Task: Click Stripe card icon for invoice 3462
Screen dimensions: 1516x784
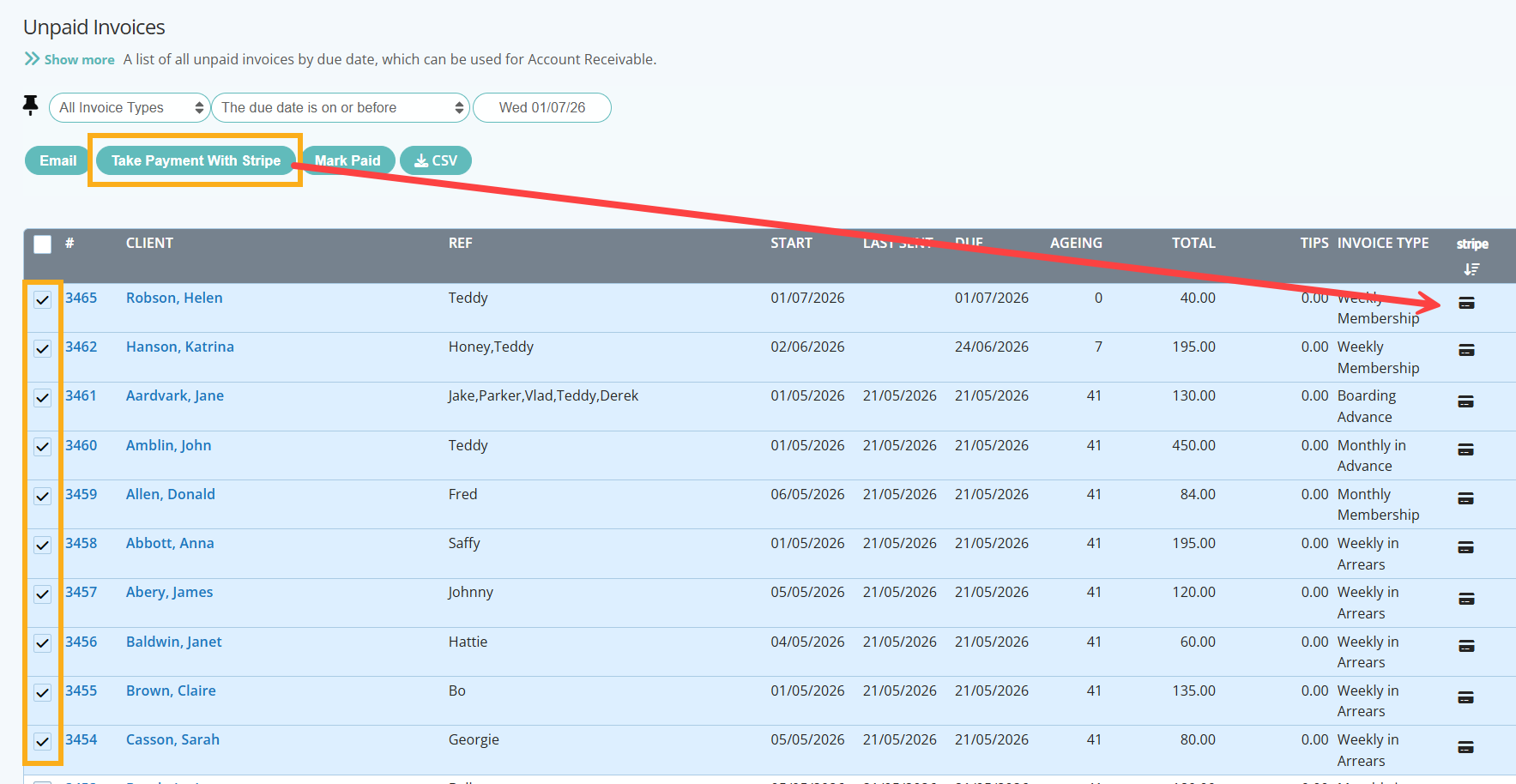Action: (x=1466, y=350)
